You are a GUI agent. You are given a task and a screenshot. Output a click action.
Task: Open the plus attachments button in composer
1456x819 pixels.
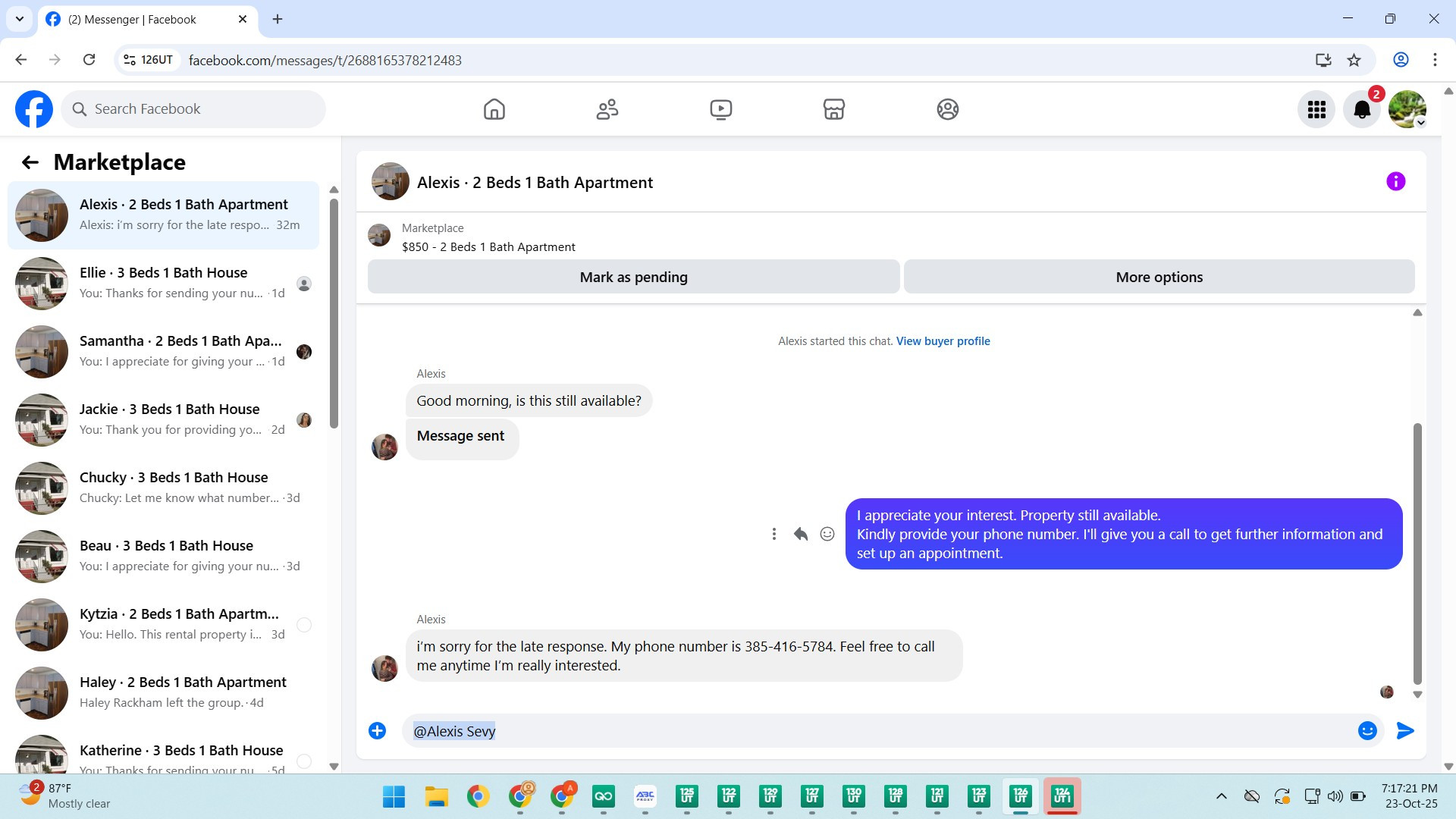coord(377,730)
